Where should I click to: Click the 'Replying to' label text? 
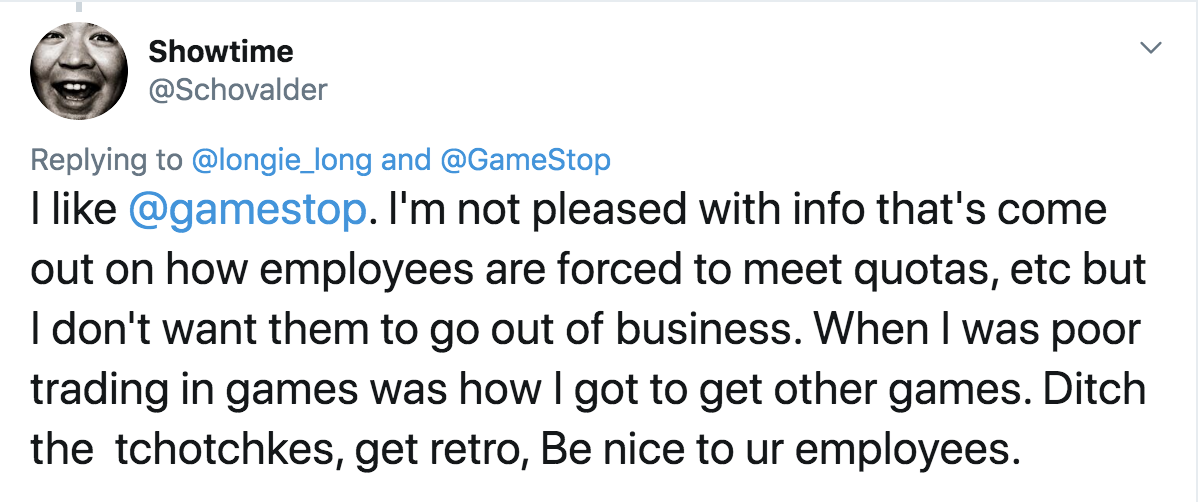coord(106,159)
